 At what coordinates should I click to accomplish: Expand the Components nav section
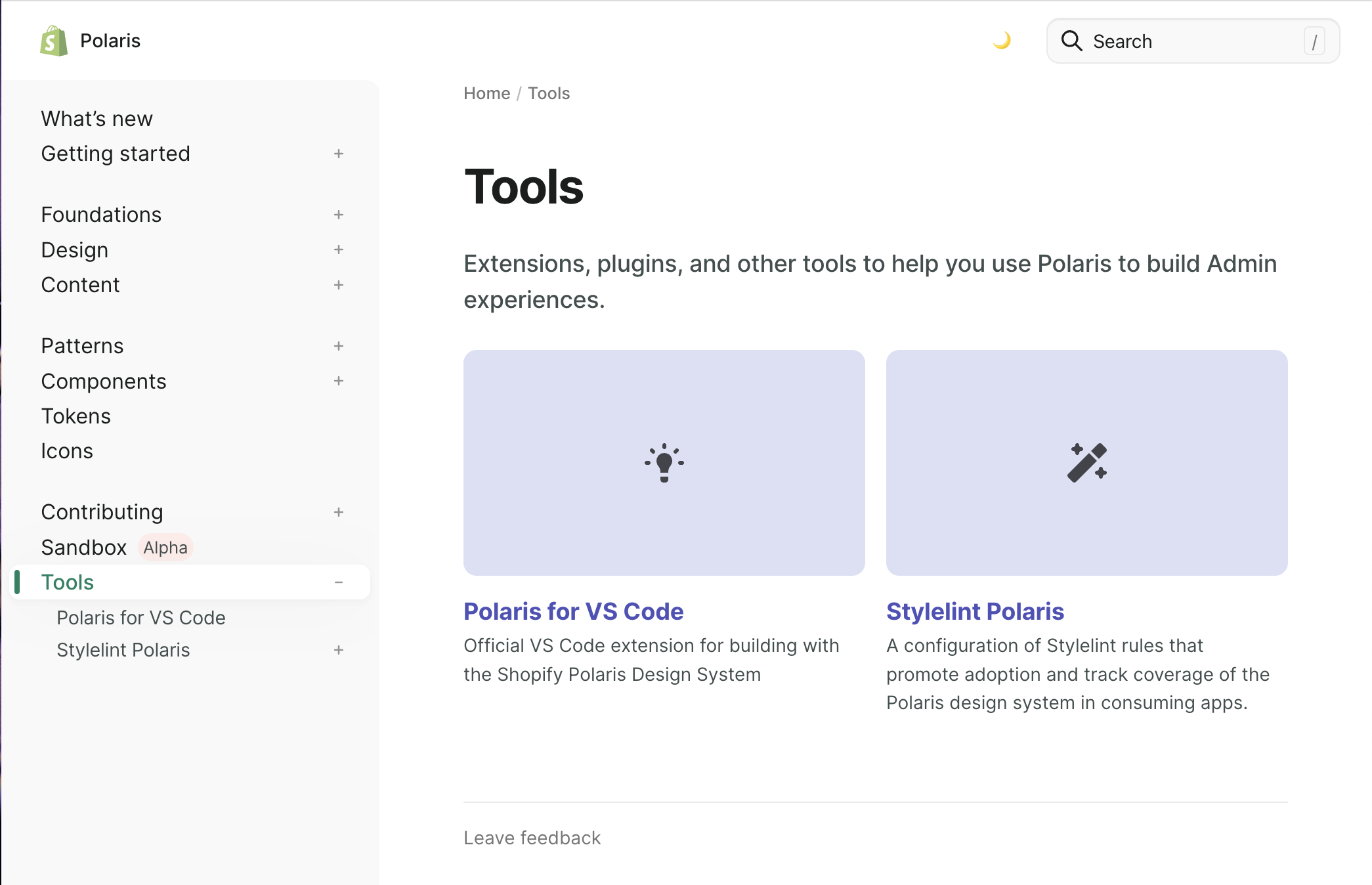339,381
